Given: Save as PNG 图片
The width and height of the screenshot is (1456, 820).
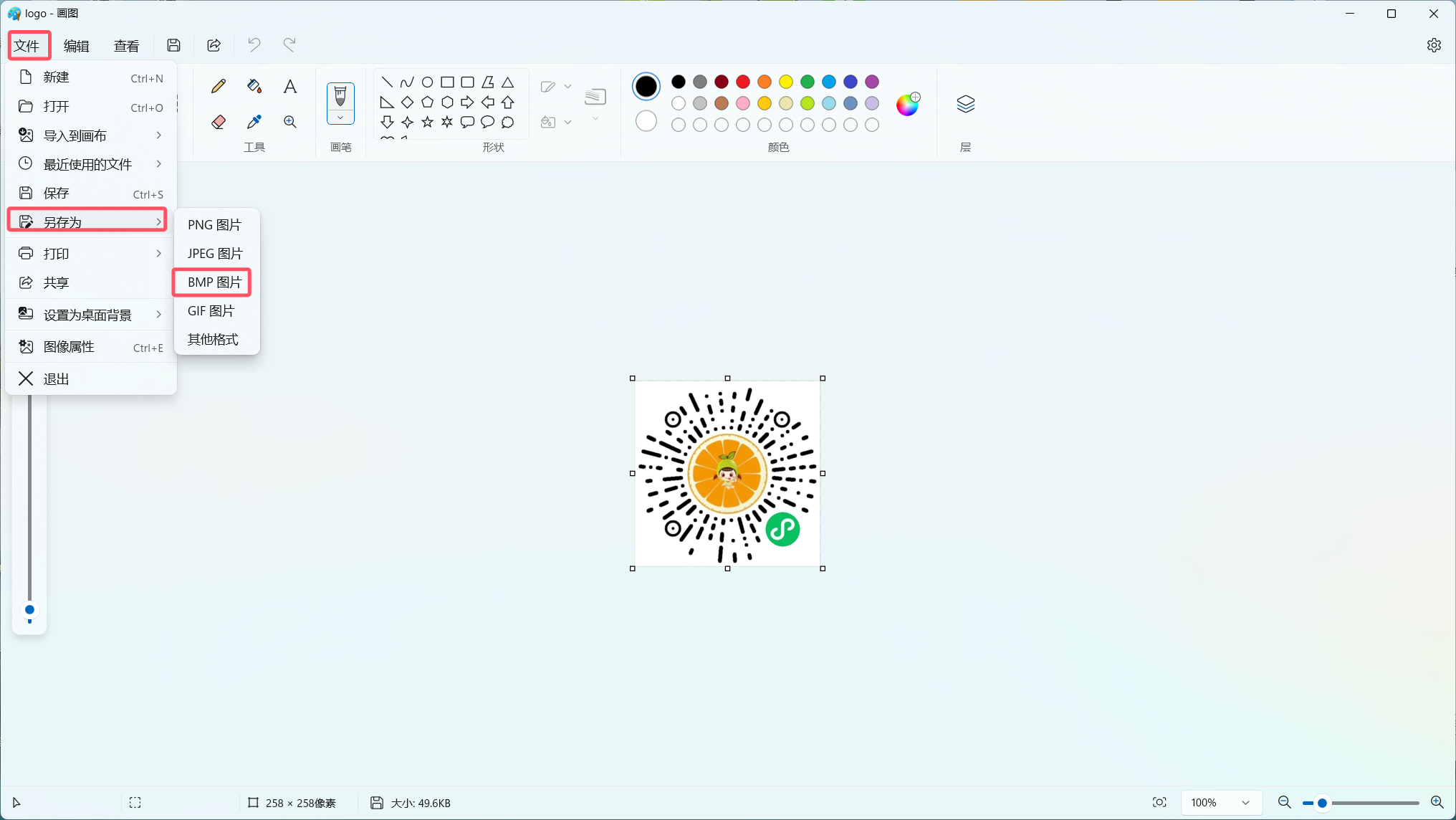Looking at the screenshot, I should [x=216, y=225].
